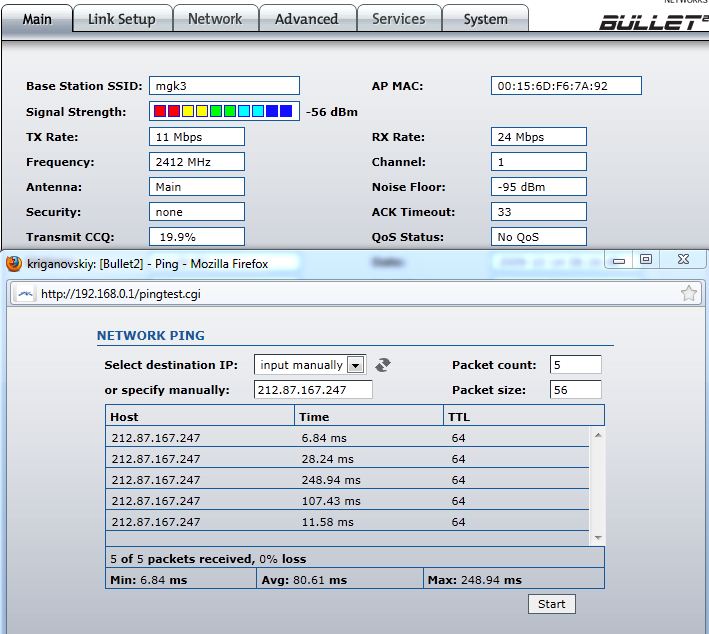The height and width of the screenshot is (634, 709).
Task: Click the signal strength color bar
Action: (224, 111)
